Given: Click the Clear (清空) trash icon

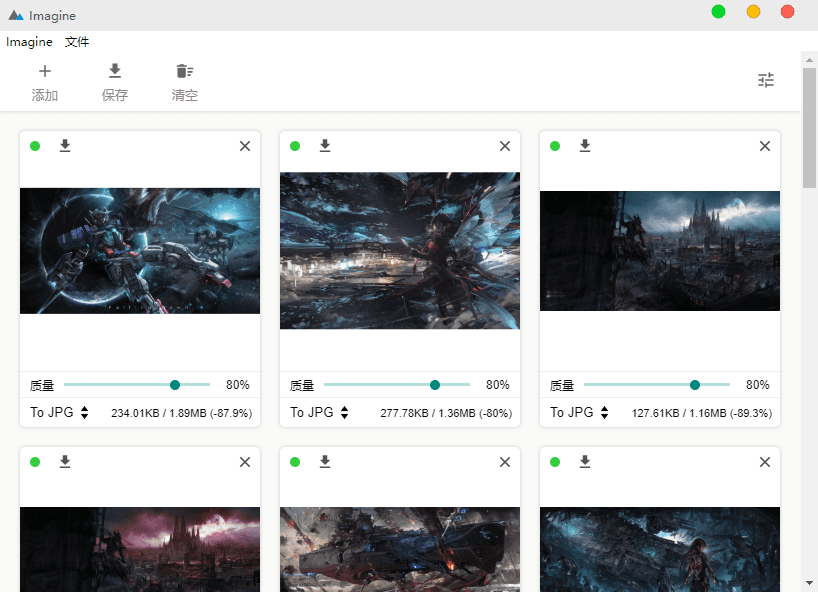Looking at the screenshot, I should coord(184,71).
